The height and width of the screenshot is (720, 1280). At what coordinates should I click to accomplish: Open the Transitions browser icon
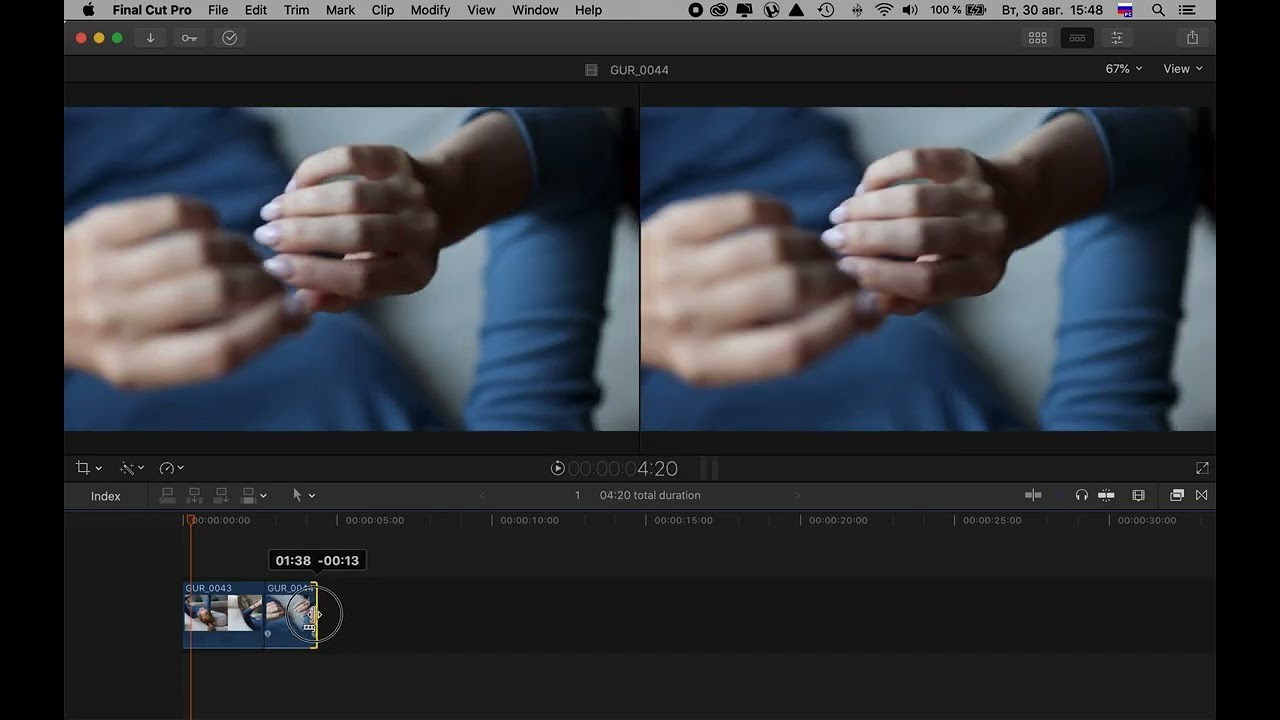(1202, 495)
